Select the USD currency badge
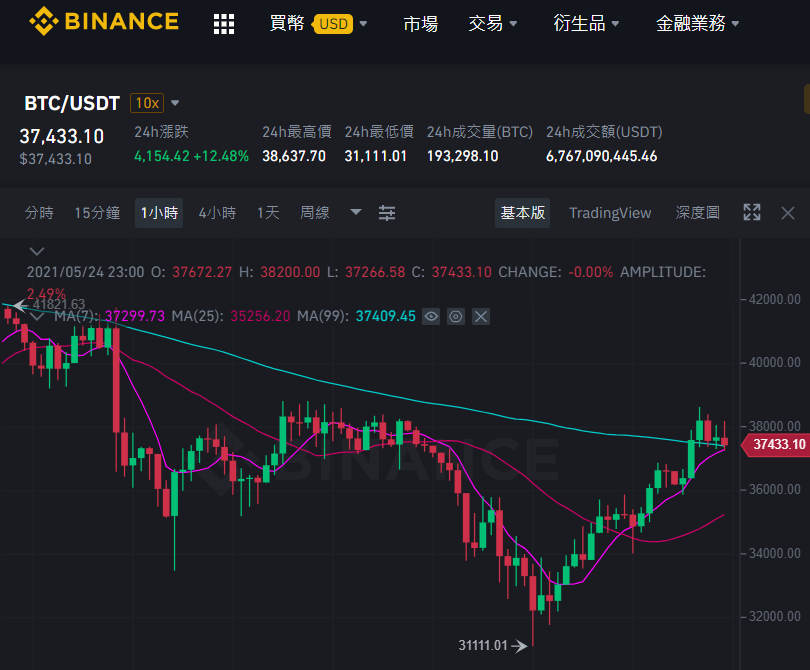Image resolution: width=810 pixels, height=670 pixels. 334,24
